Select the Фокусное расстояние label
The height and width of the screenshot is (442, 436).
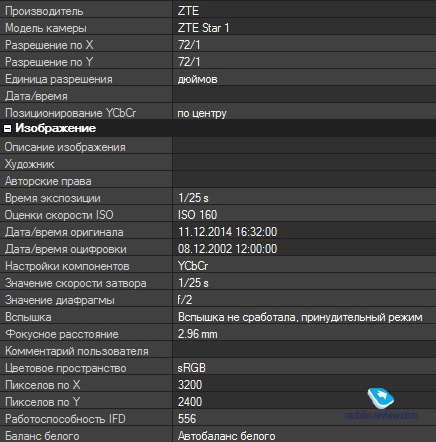(x=62, y=334)
